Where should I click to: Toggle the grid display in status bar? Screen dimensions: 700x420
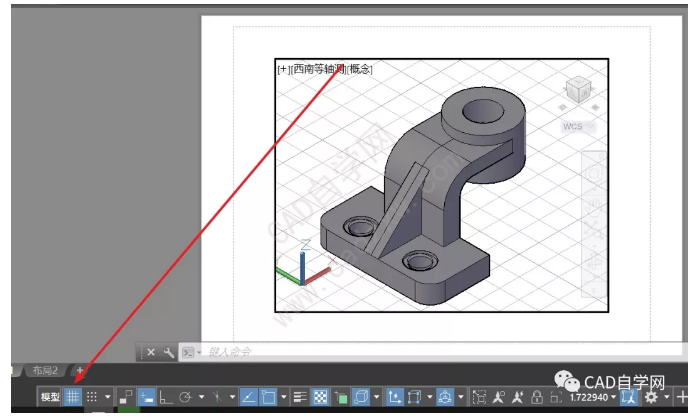tap(73, 397)
